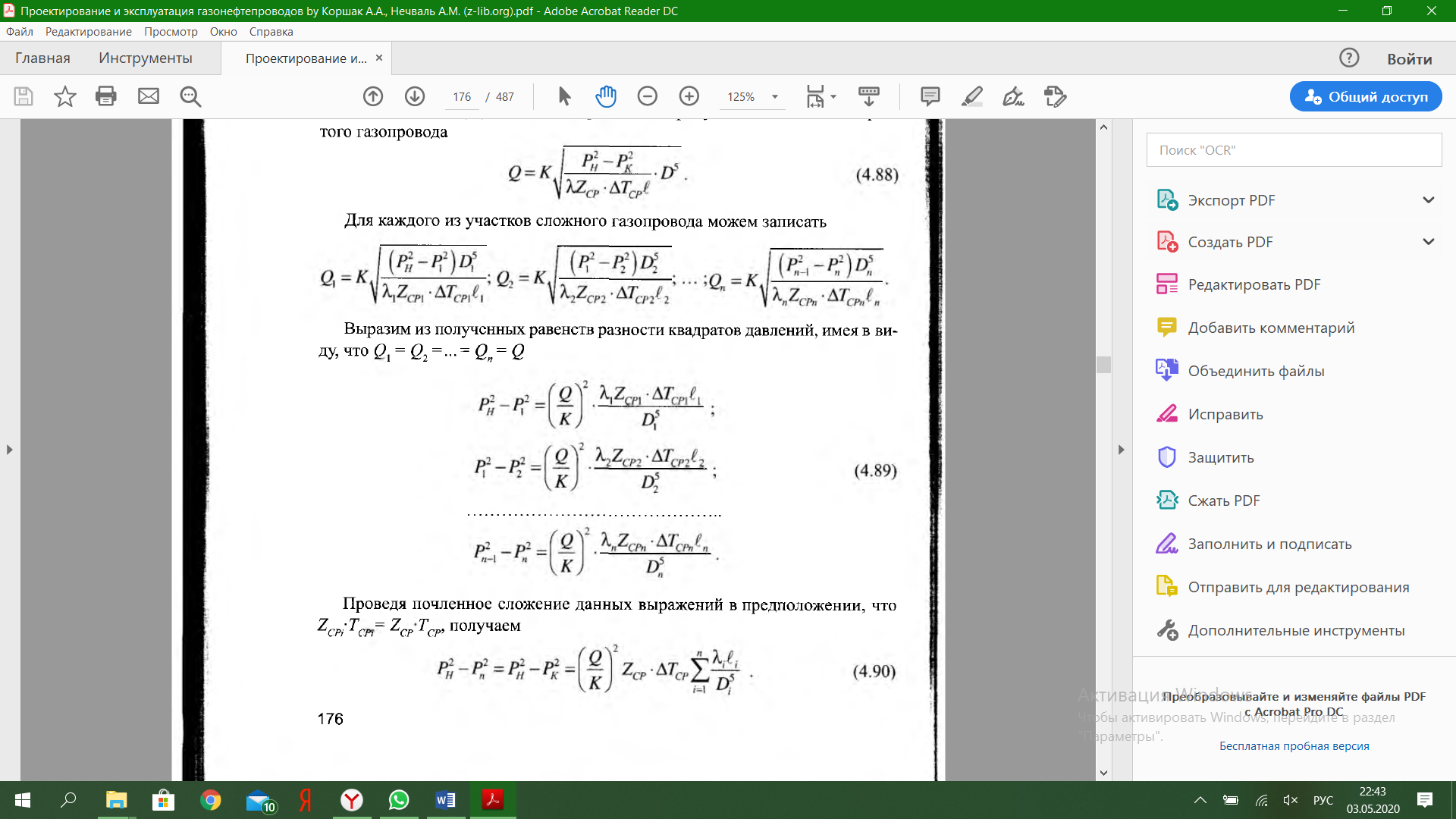1456x819 pixels.
Task: Send file by email envelope icon
Action: click(x=149, y=96)
